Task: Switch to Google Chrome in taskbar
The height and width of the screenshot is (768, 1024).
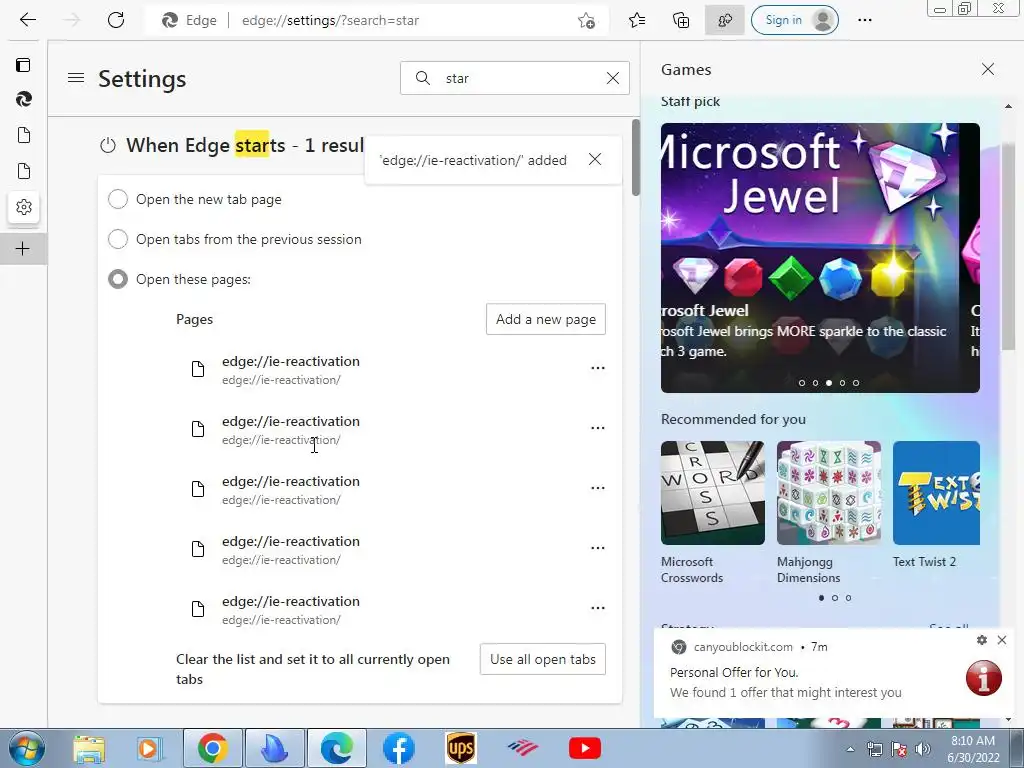Action: point(212,748)
